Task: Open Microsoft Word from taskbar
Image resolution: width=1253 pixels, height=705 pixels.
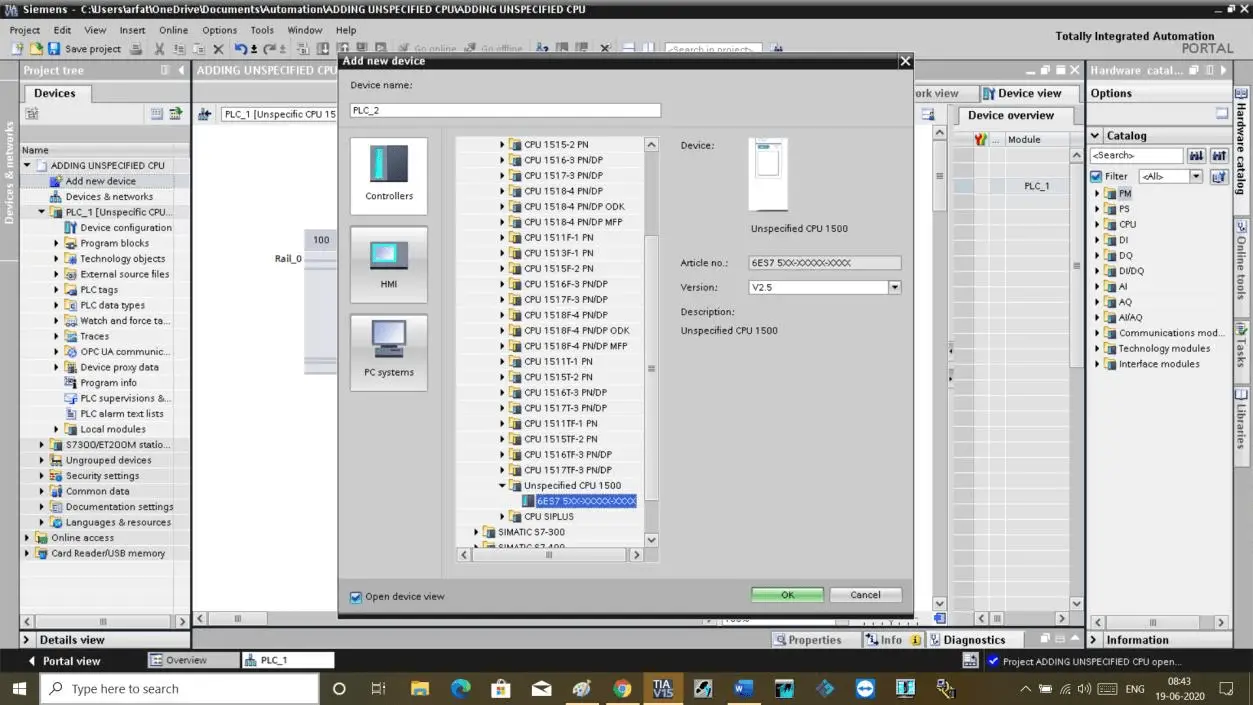Action: pyautogui.click(x=743, y=688)
